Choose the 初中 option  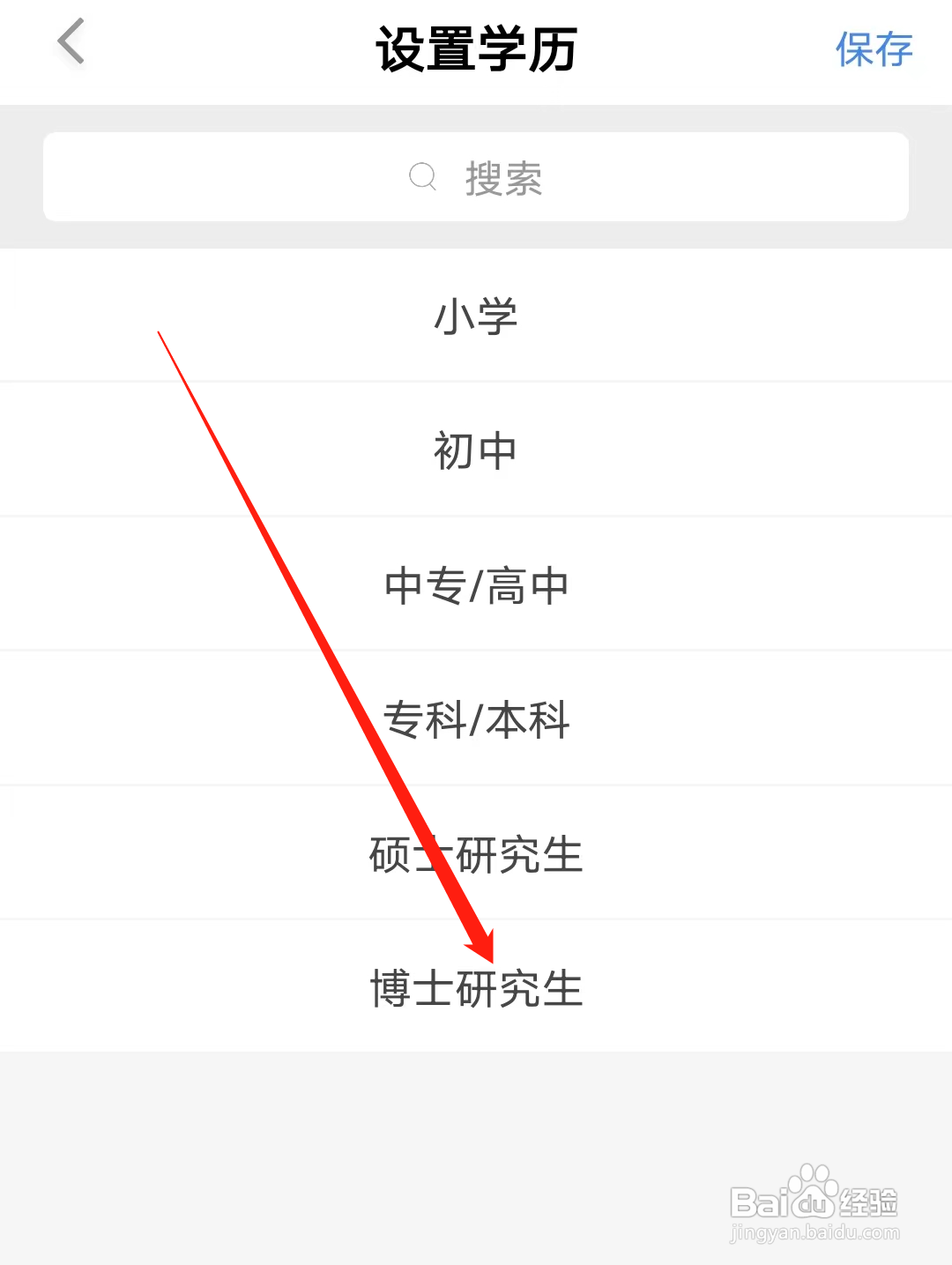[476, 450]
